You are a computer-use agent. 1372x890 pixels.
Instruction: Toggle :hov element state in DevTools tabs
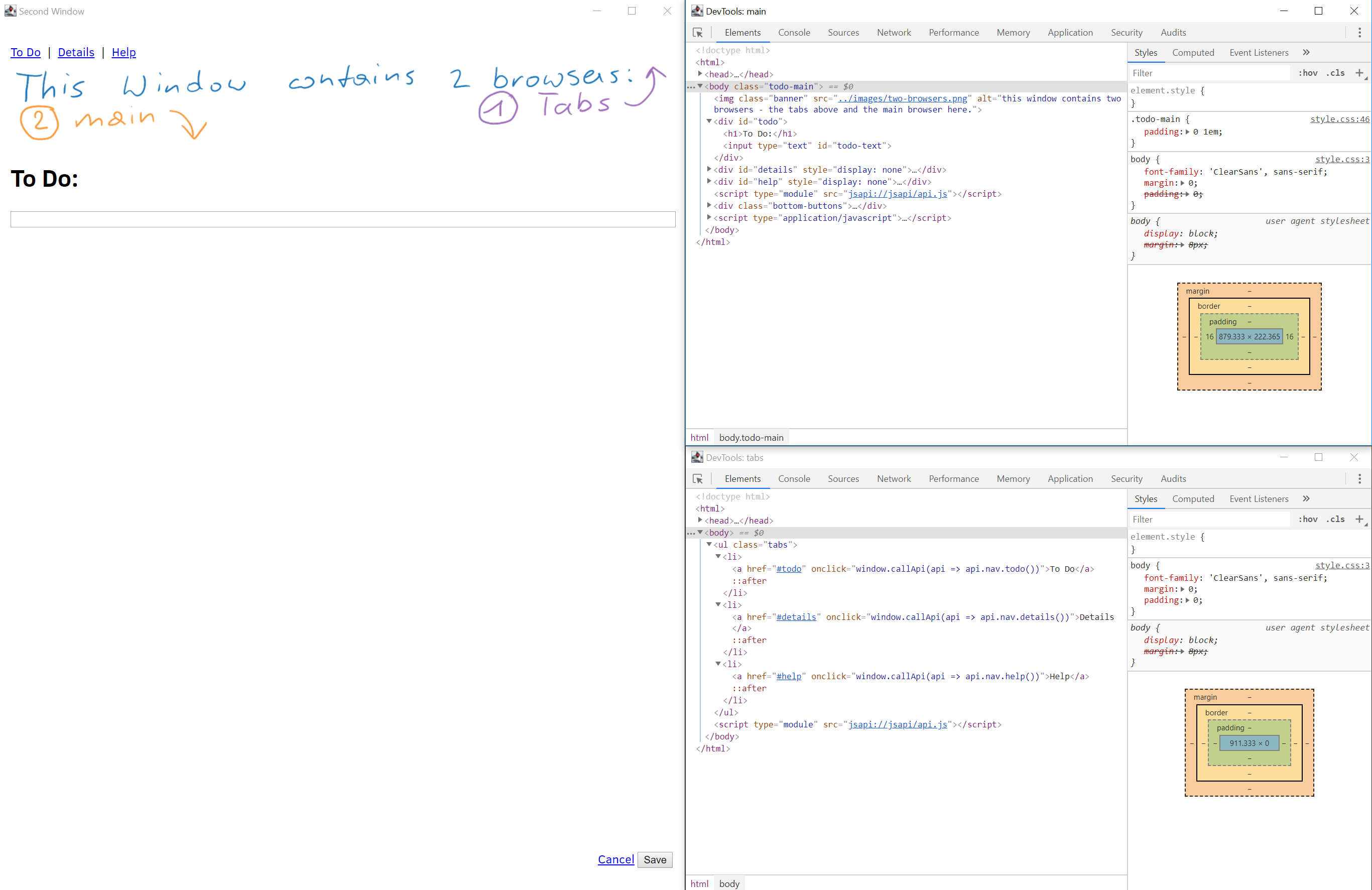[x=1307, y=520]
